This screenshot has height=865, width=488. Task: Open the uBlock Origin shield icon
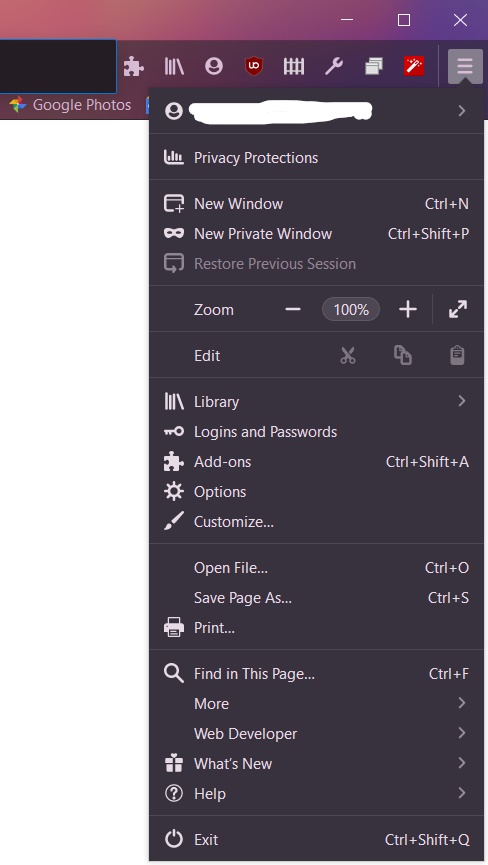click(254, 67)
